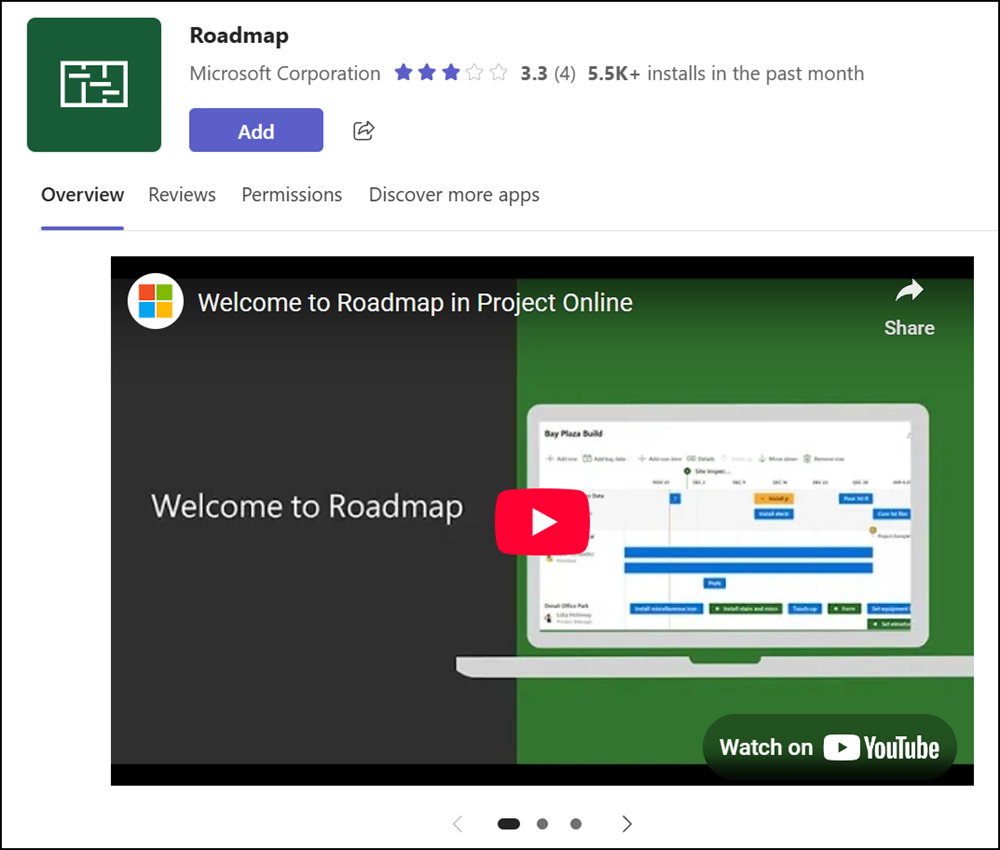Image resolution: width=1000 pixels, height=850 pixels.
Task: Switch to the Reviews tab
Action: point(181,195)
